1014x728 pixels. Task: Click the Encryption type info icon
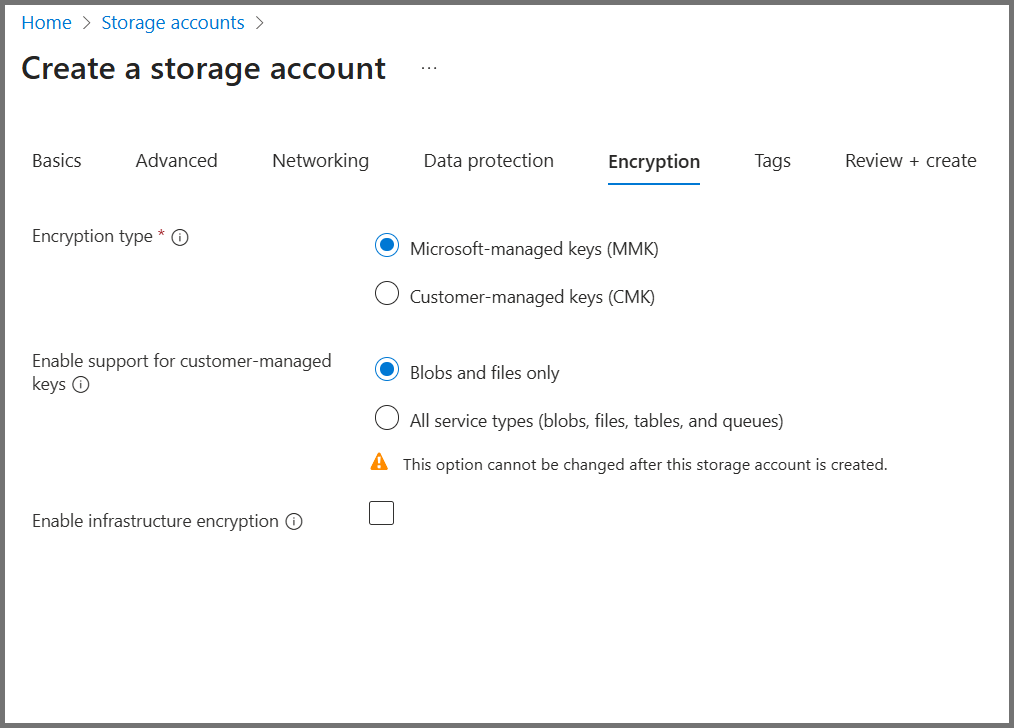click(x=180, y=237)
